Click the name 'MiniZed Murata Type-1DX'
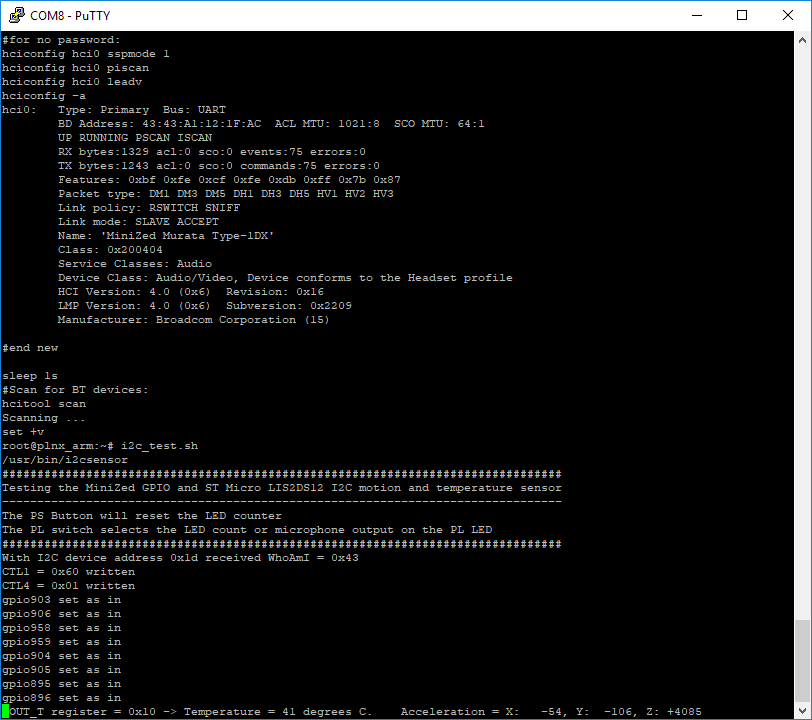Image resolution: width=812 pixels, height=720 pixels. coord(187,236)
